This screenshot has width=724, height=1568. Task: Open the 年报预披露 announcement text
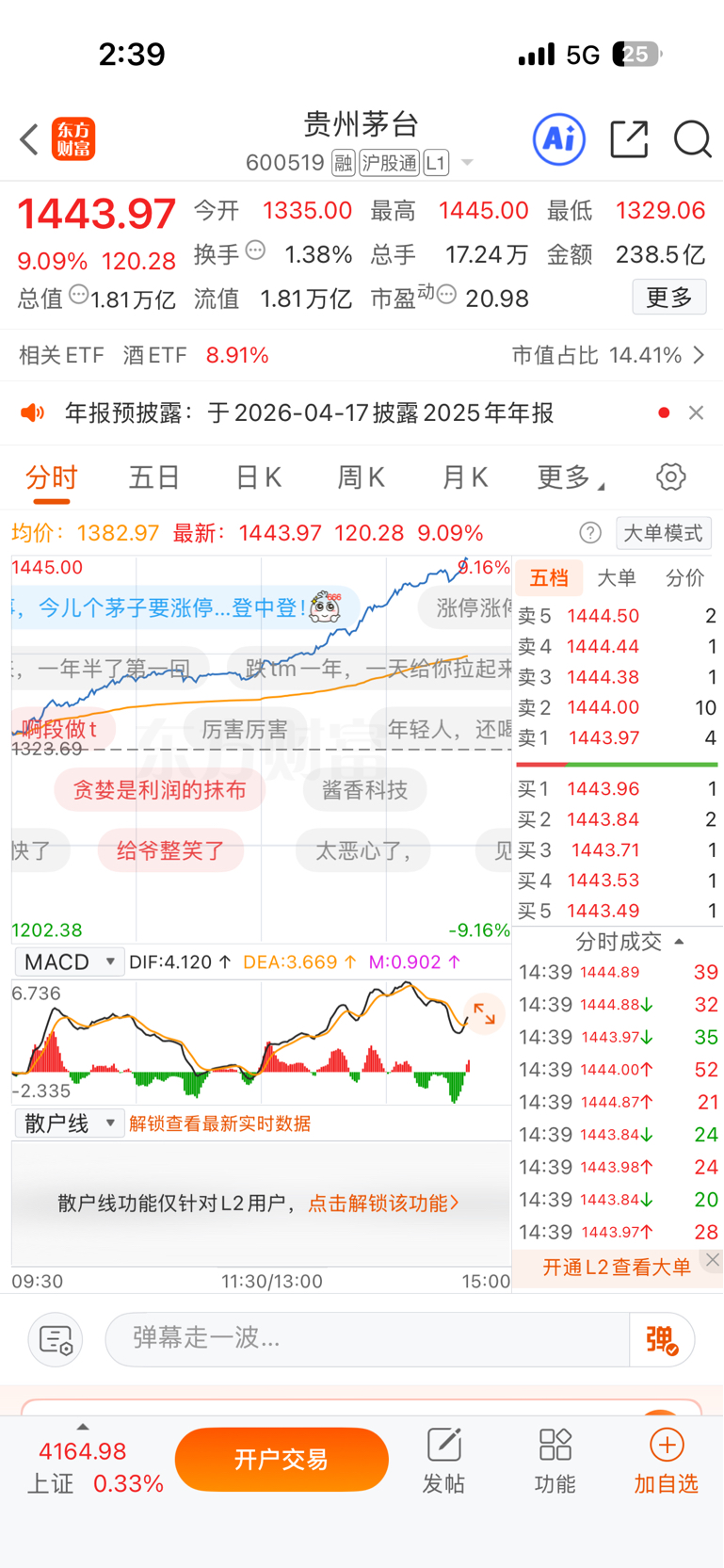309,412
